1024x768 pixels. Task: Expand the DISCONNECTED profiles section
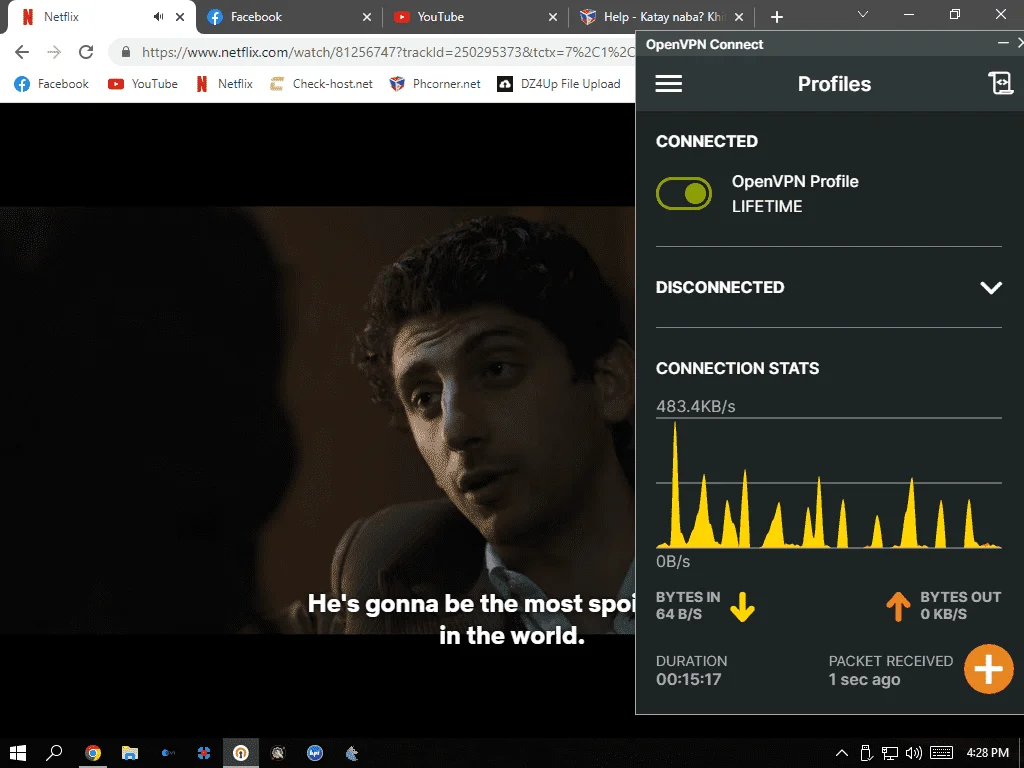[991, 287]
